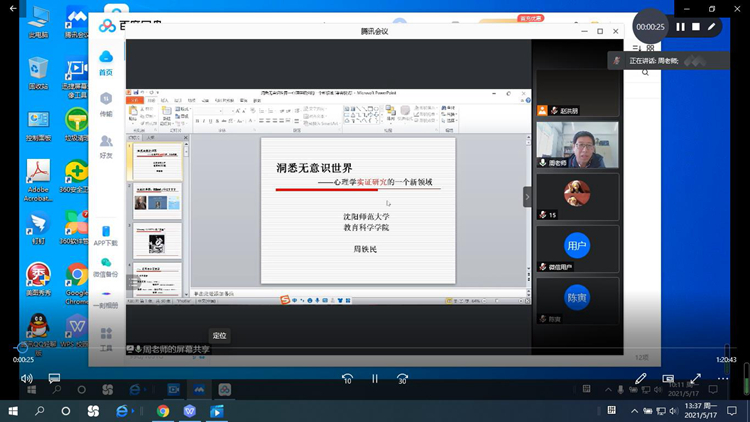
Task: Open the 回收站 recycle bin desktop icon
Action: coord(38,73)
